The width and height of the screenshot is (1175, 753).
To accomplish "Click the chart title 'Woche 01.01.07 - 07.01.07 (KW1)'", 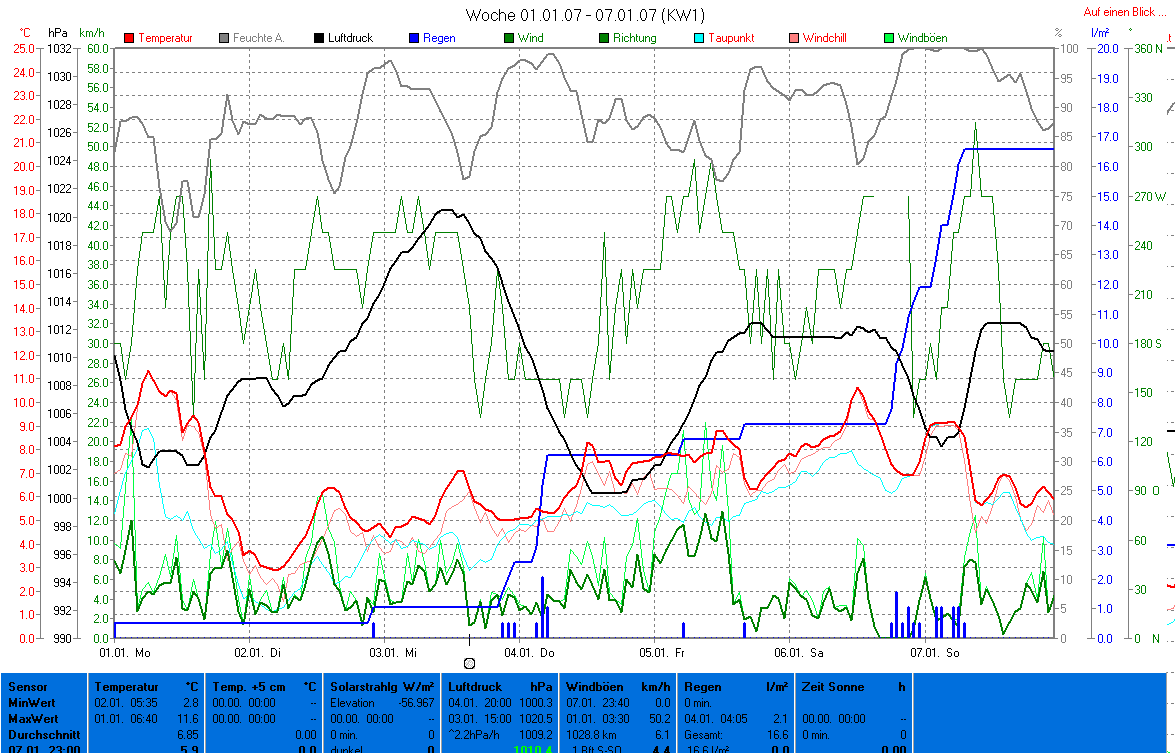I will pyautogui.click(x=585, y=15).
